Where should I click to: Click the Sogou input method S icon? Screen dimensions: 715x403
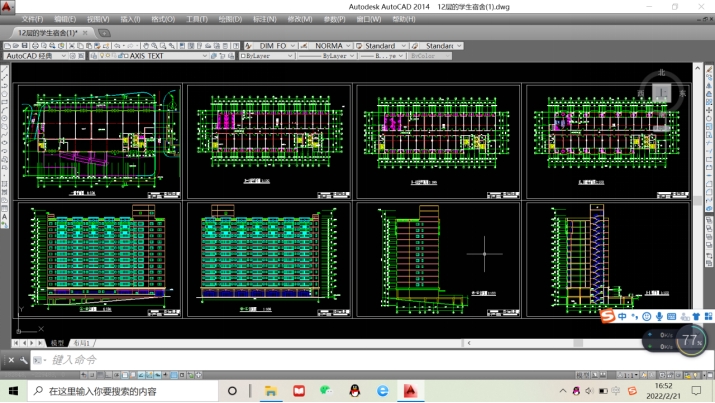(607, 317)
